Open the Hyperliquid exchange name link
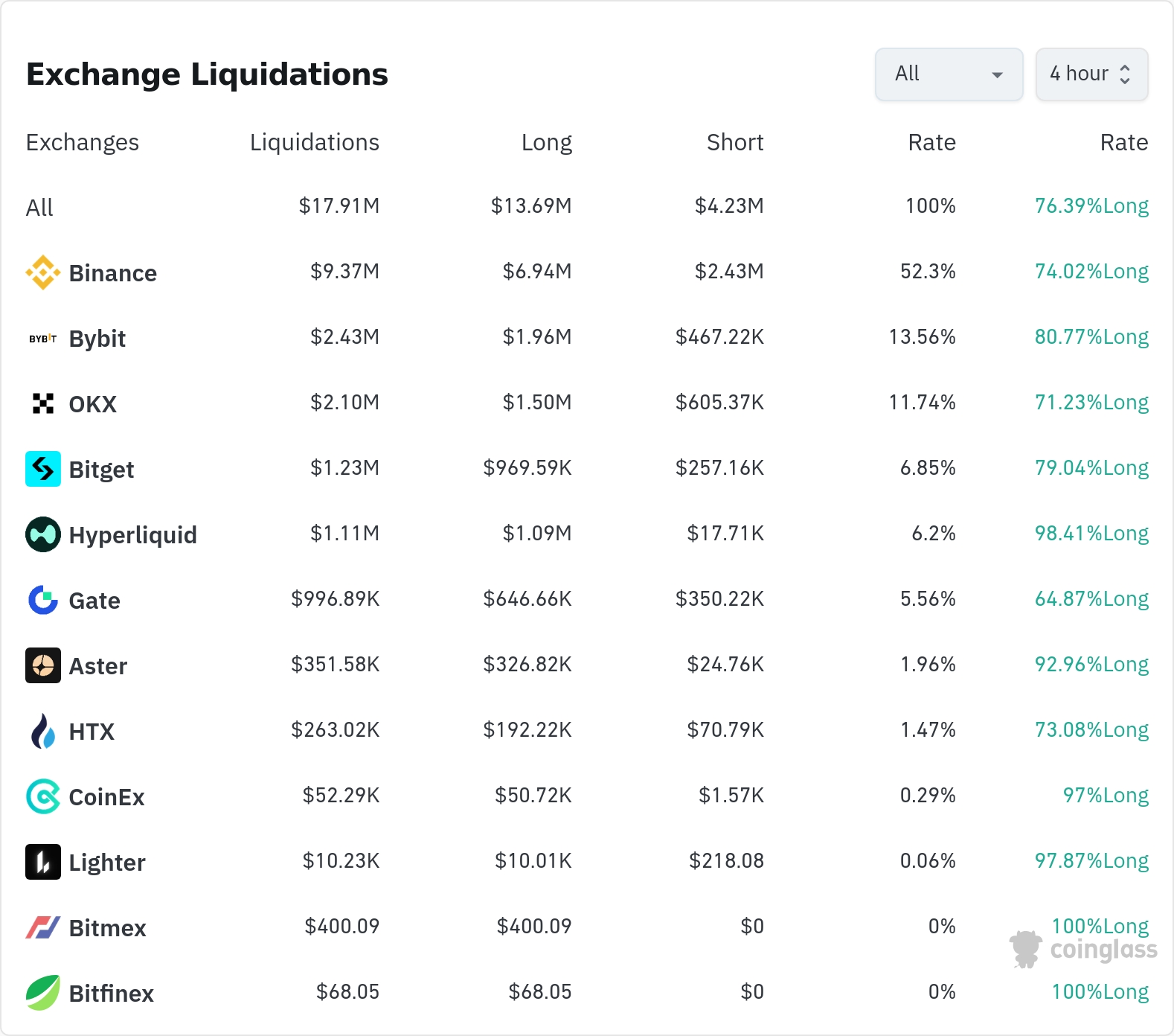 click(x=133, y=535)
